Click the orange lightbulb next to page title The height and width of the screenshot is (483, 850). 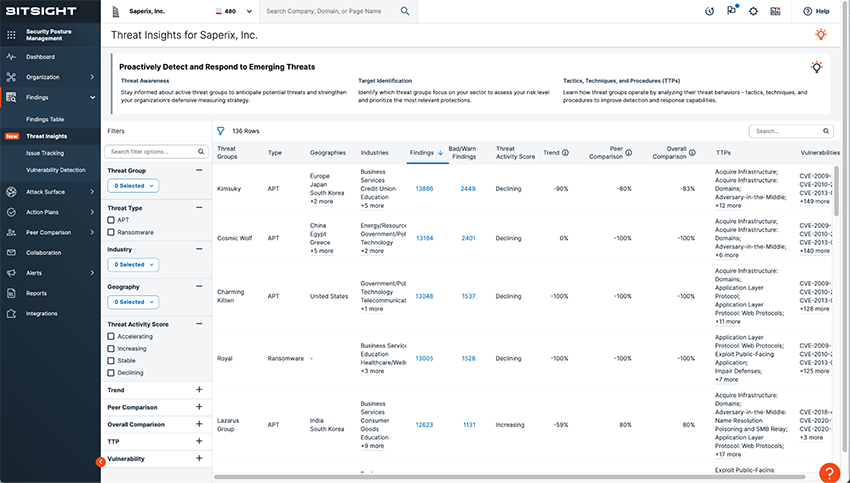821,35
